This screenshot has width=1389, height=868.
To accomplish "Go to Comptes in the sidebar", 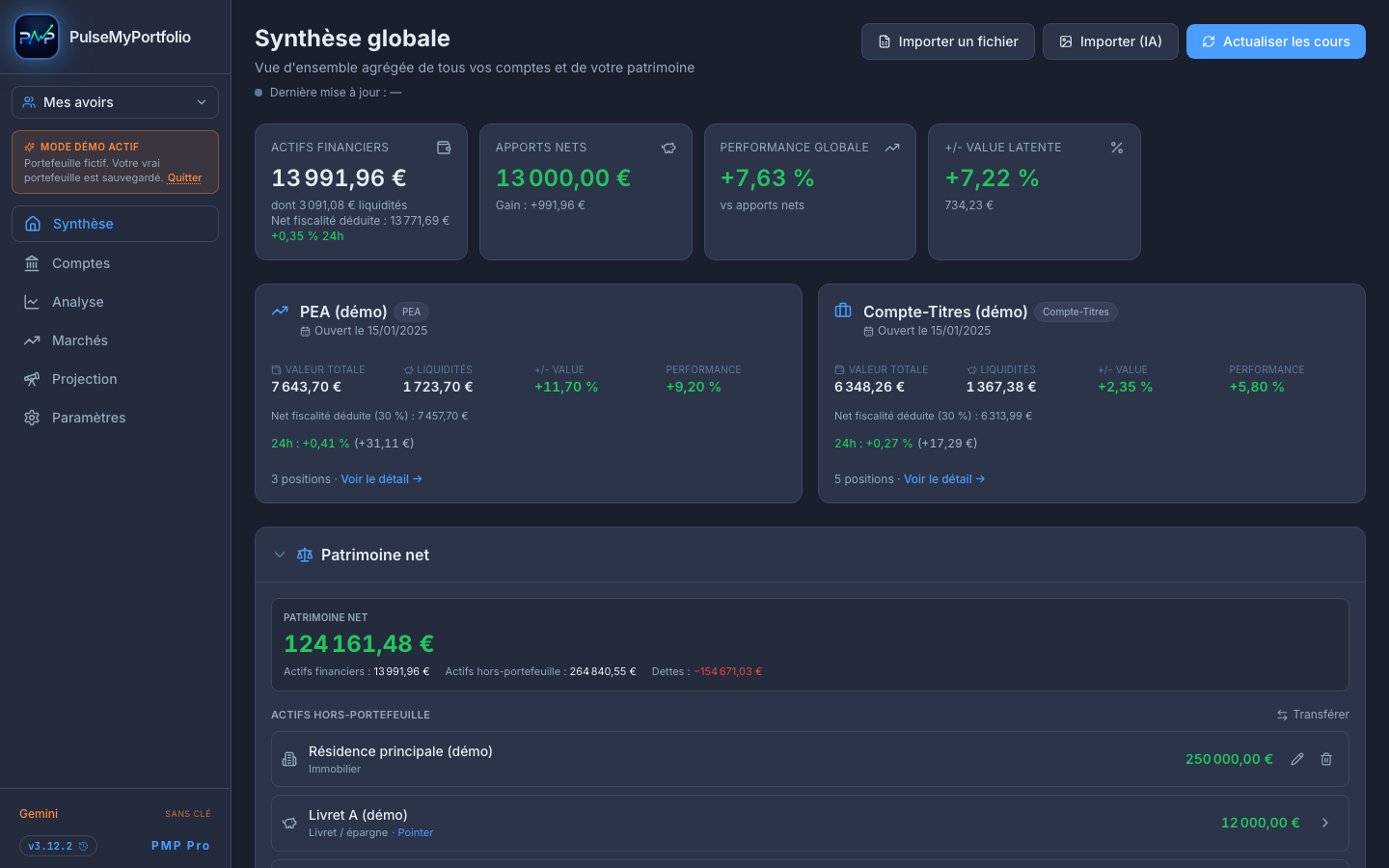I will [115, 263].
